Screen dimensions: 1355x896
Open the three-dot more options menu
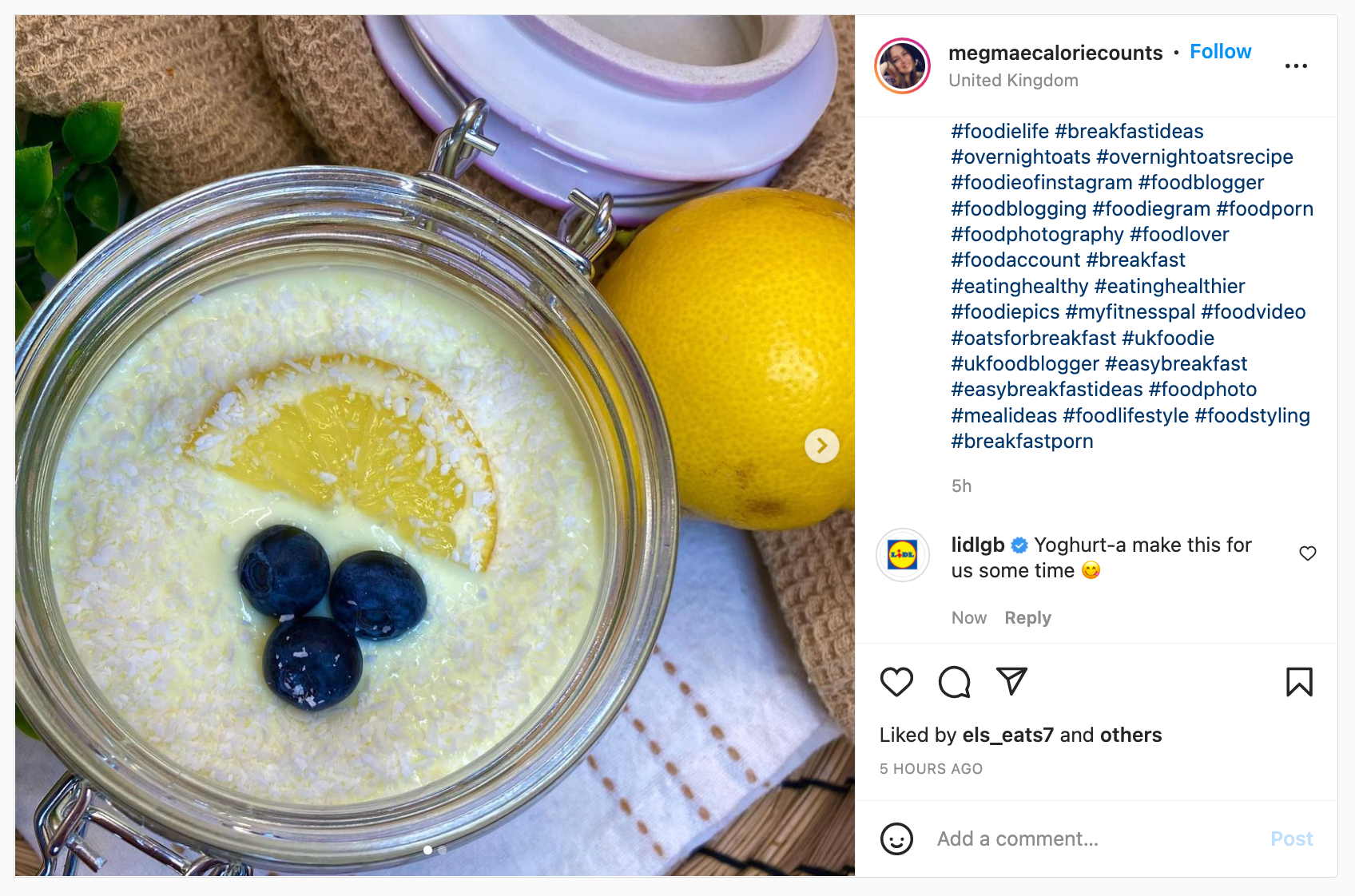click(1296, 65)
